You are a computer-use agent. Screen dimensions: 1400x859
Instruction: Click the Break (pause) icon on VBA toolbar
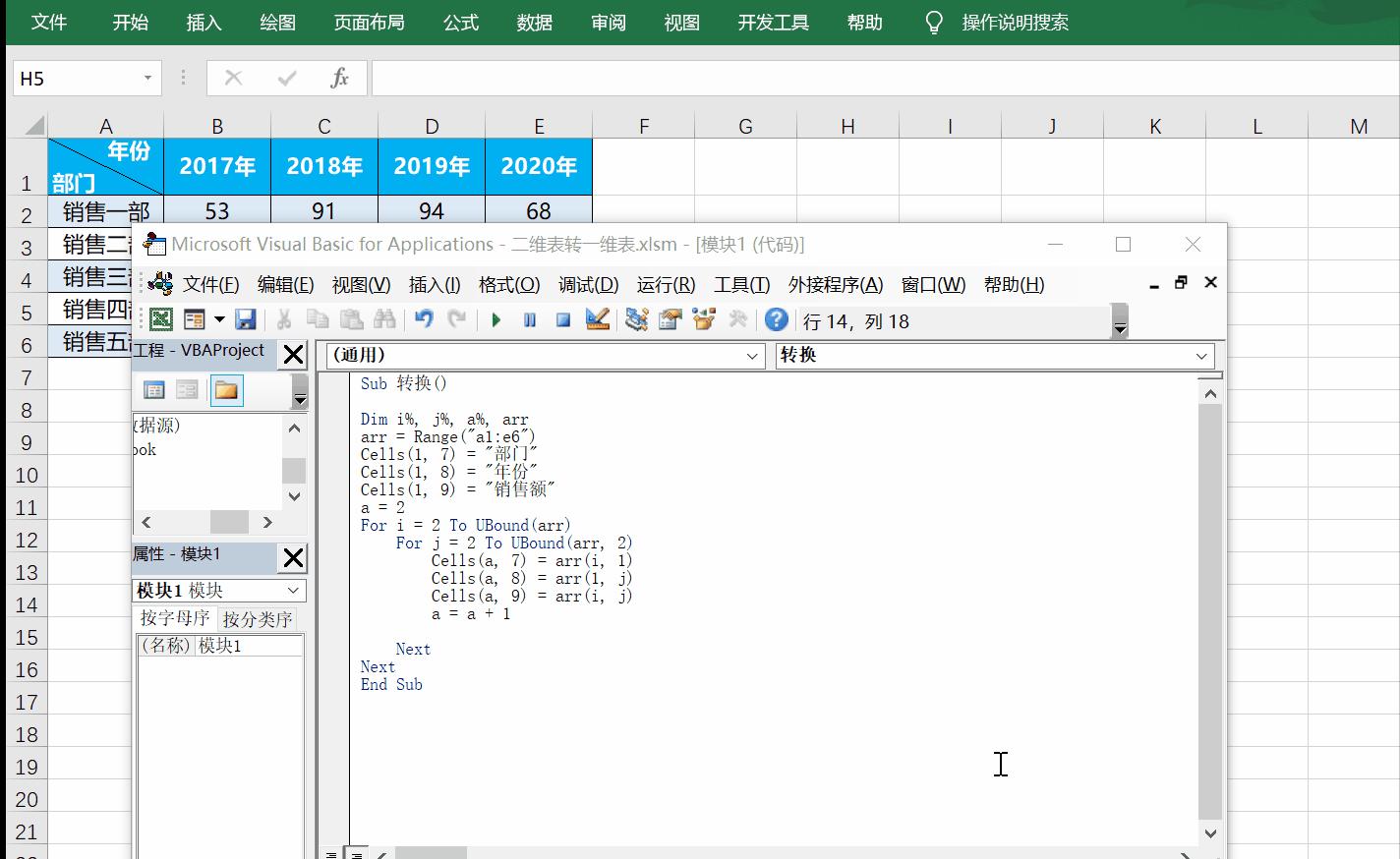(x=529, y=319)
